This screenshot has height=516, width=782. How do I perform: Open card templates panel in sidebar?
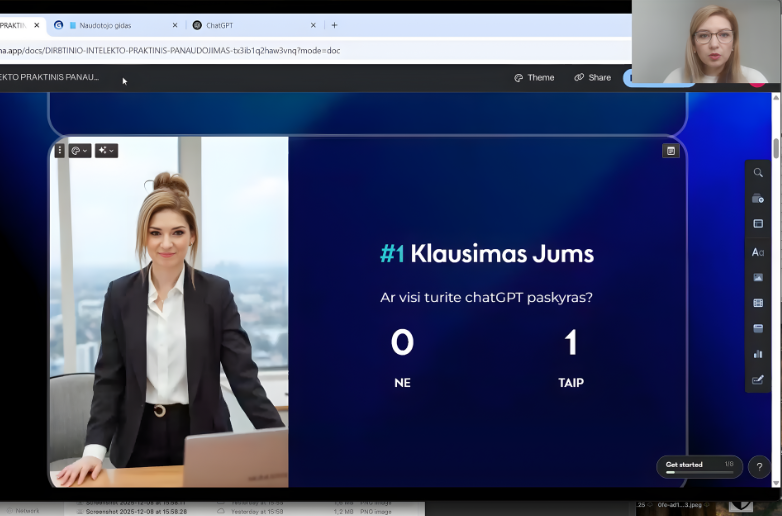(x=758, y=199)
